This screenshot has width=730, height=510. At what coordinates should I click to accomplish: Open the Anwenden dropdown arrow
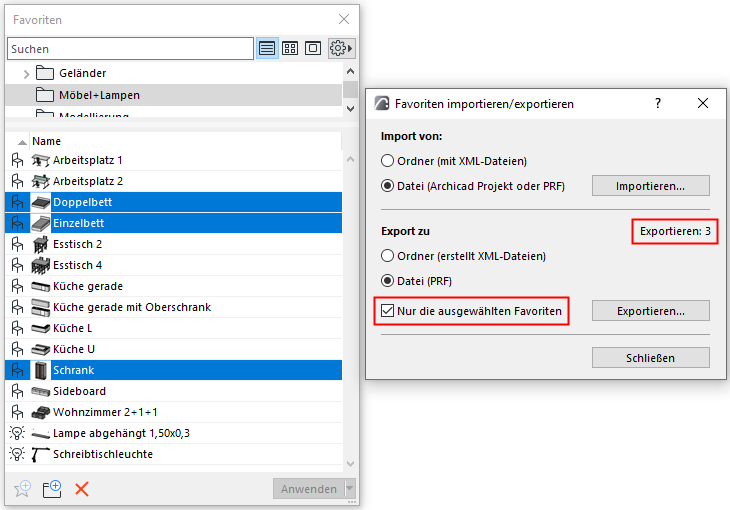click(x=349, y=489)
